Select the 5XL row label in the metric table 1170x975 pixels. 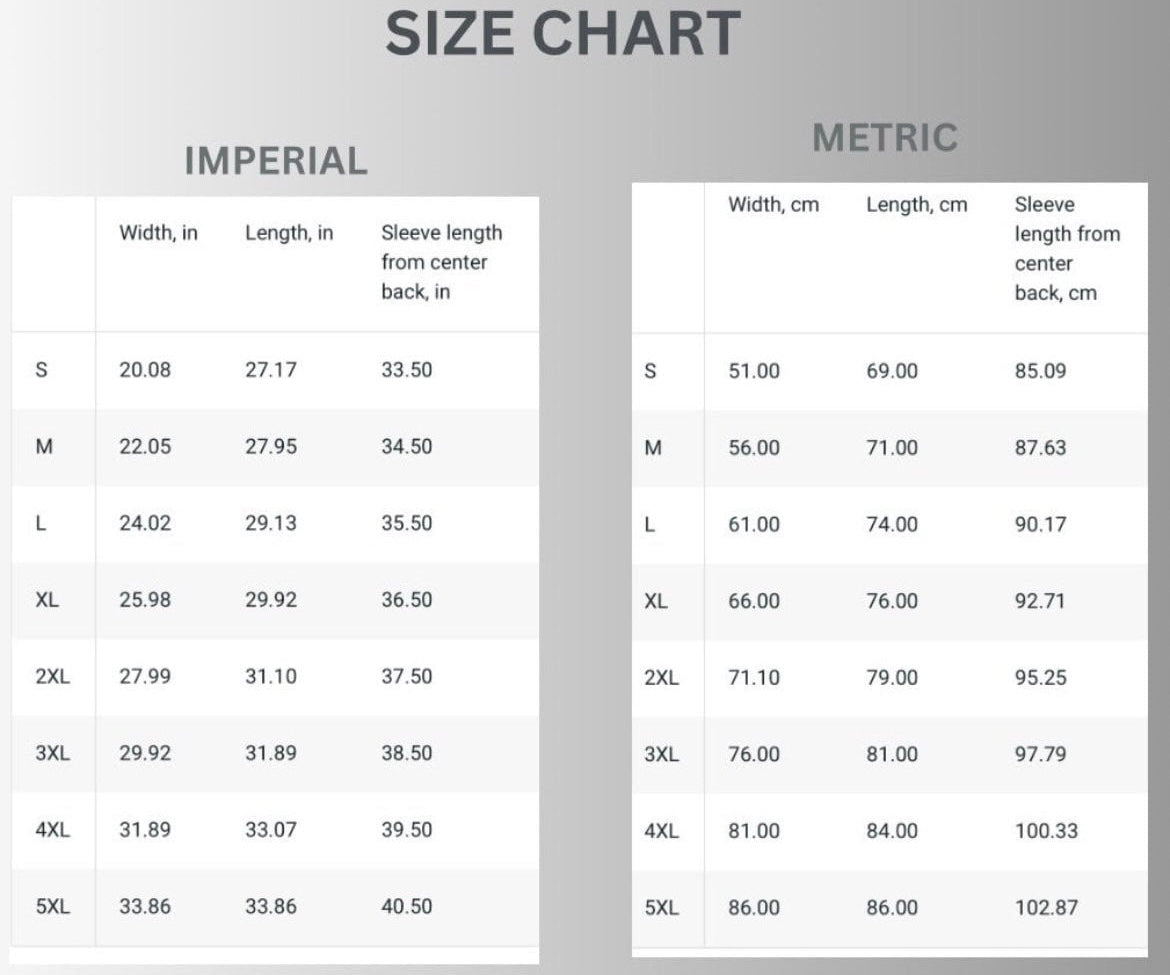pyautogui.click(x=660, y=908)
